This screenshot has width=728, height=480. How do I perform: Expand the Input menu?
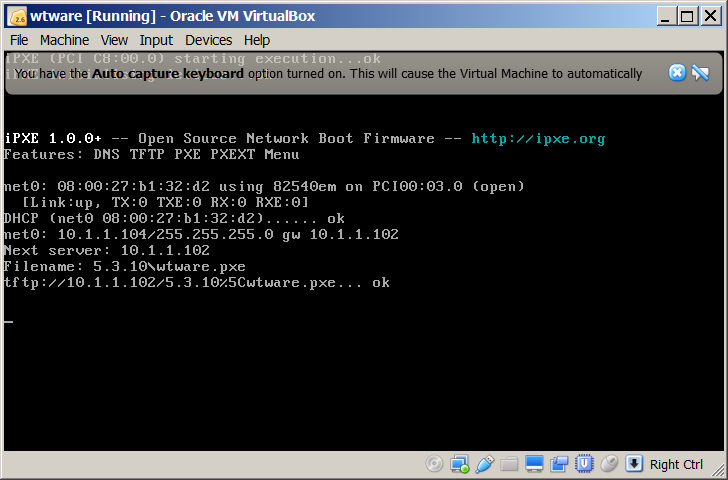pyautogui.click(x=156, y=40)
